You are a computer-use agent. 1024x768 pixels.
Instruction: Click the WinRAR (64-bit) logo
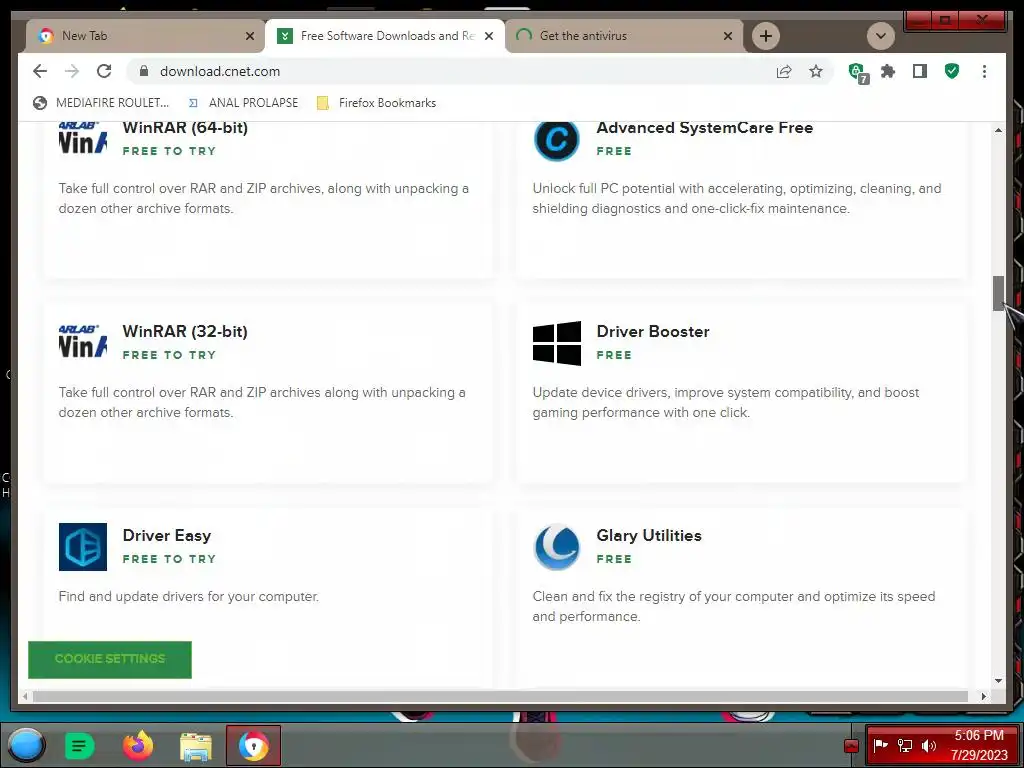[82, 137]
